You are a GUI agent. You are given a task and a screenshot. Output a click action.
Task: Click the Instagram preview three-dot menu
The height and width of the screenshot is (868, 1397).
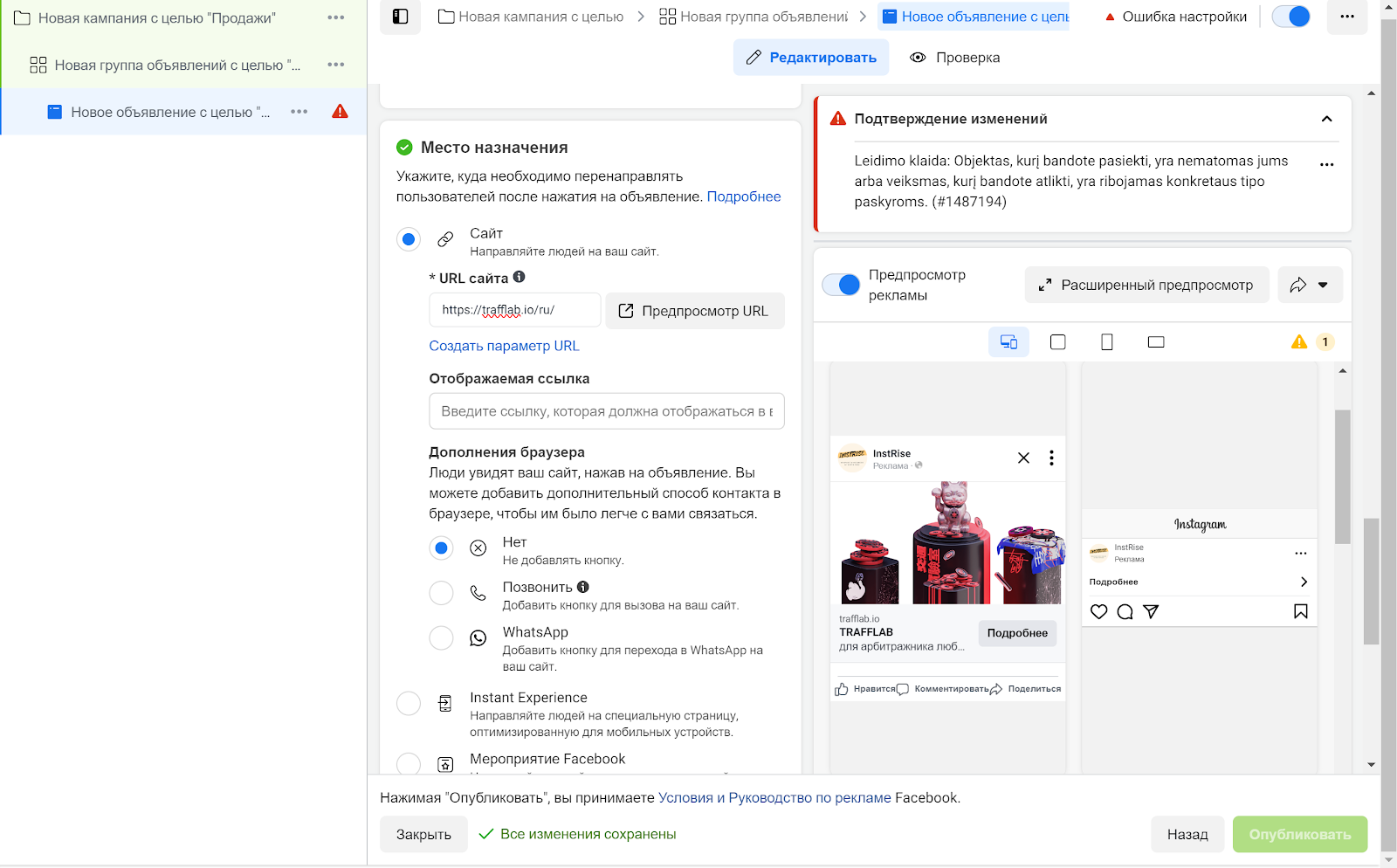[1301, 554]
